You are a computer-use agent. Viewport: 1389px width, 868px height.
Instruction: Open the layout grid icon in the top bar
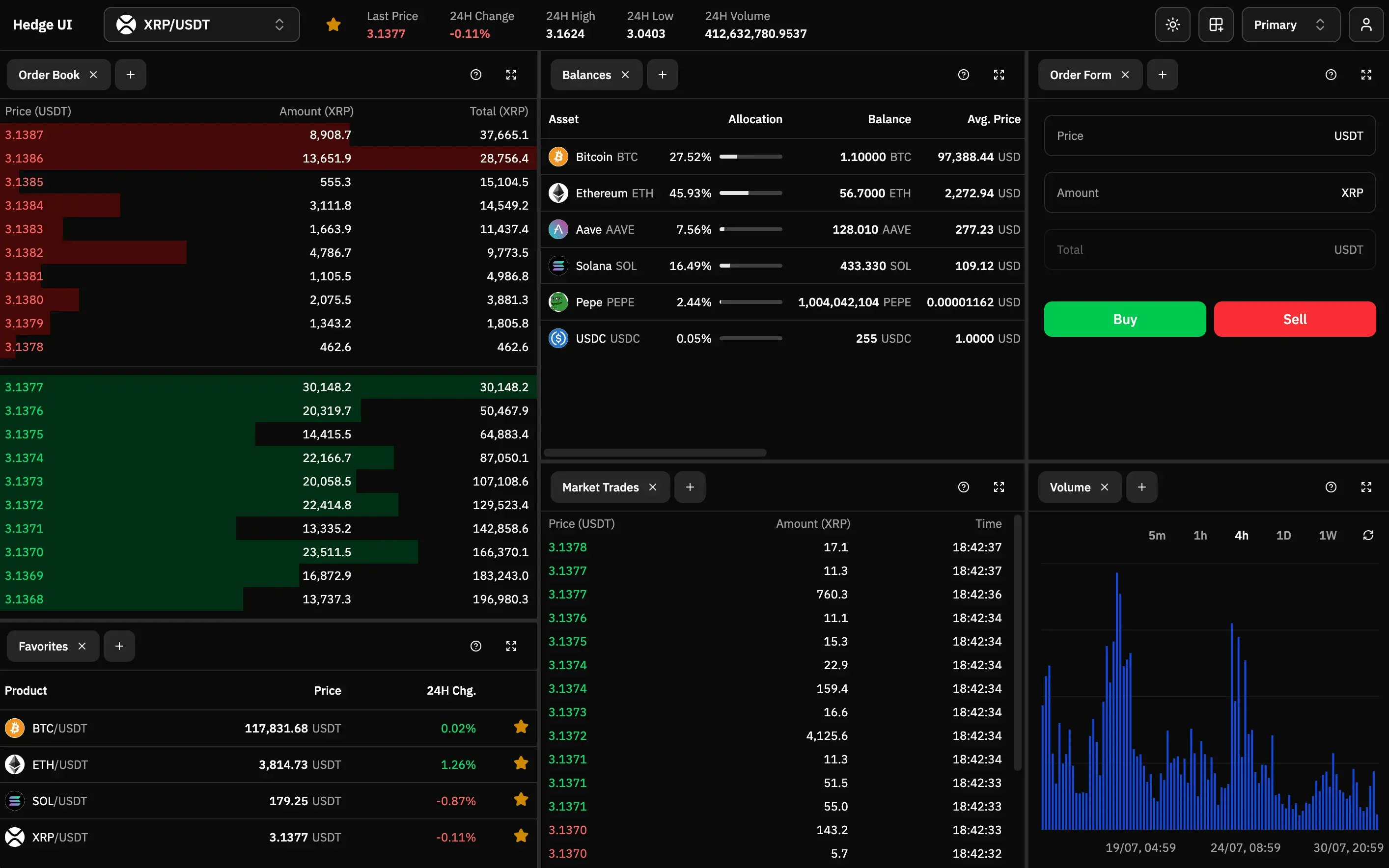click(x=1216, y=24)
